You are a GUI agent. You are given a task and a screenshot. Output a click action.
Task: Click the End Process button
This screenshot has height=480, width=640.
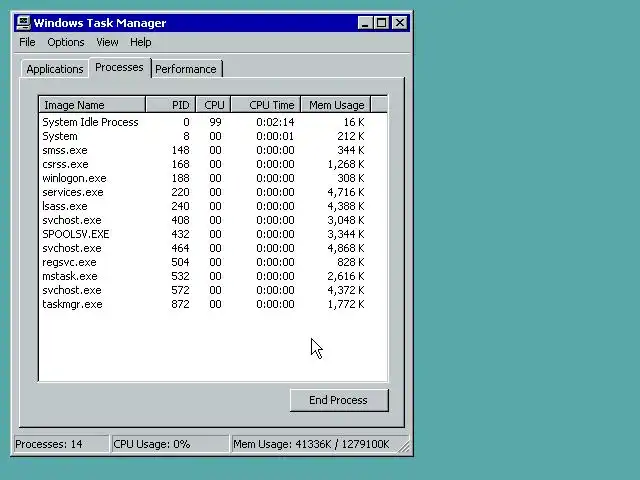(x=339, y=400)
